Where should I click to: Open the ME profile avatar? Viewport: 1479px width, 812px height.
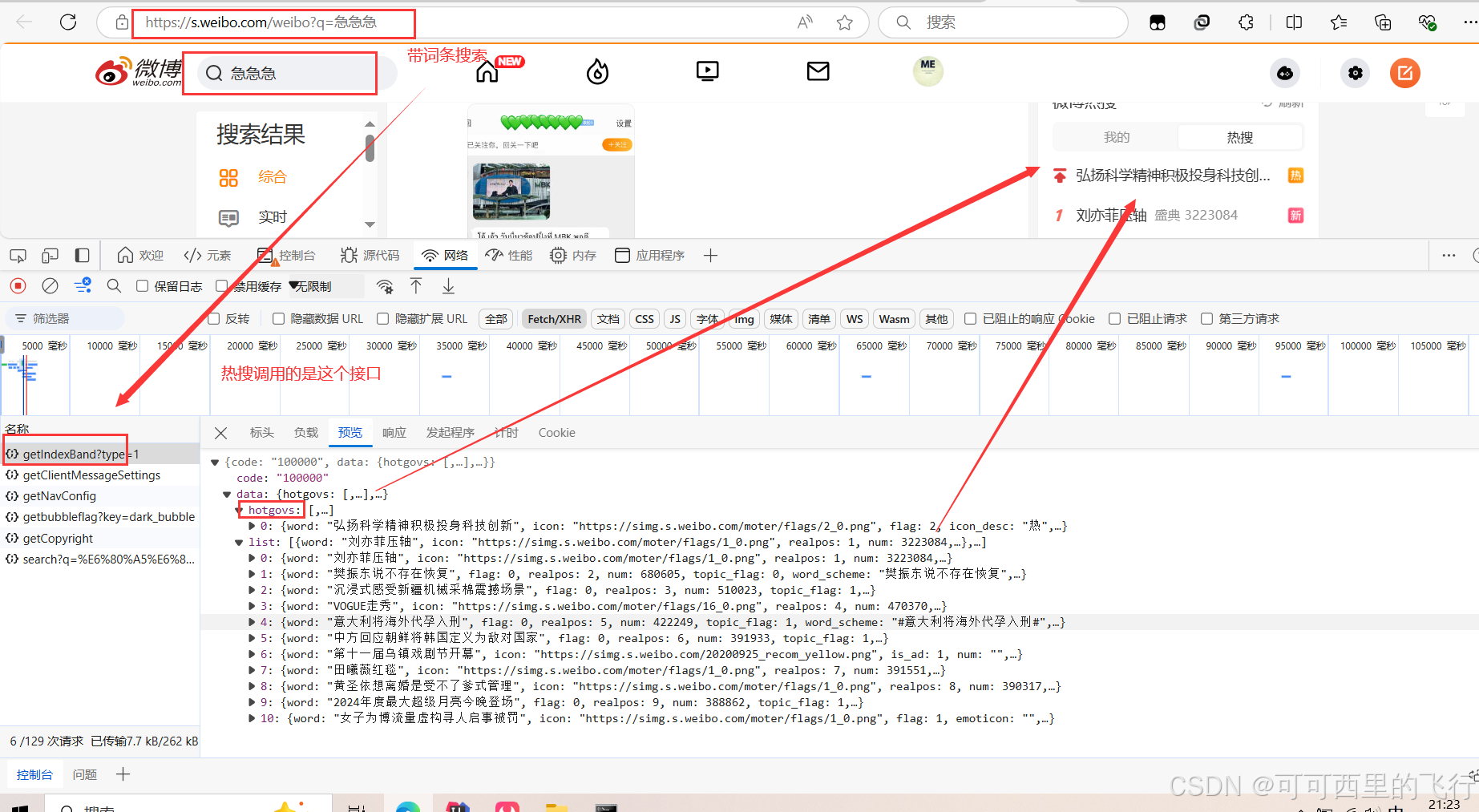click(927, 71)
